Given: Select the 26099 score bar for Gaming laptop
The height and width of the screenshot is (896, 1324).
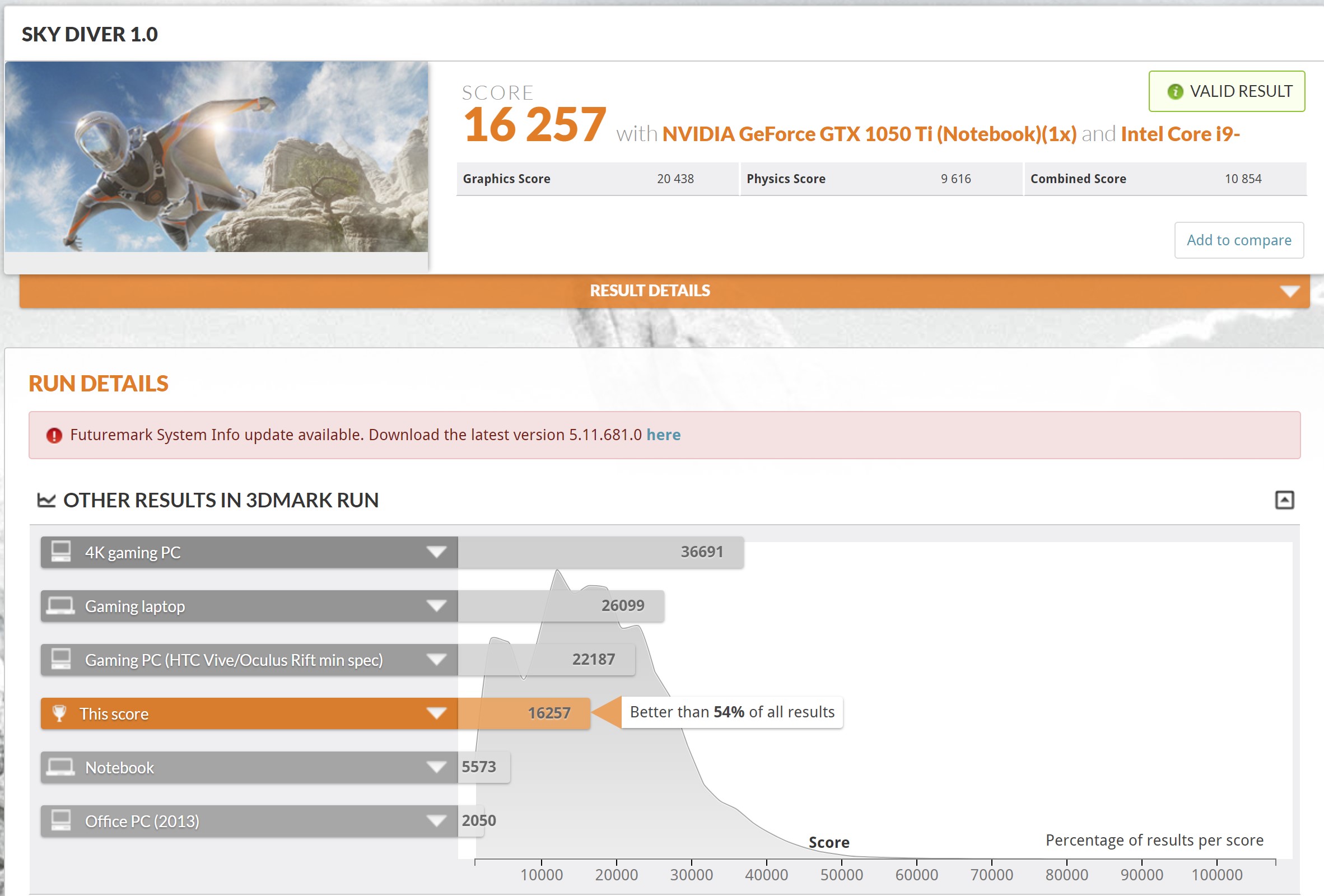Looking at the screenshot, I should (561, 605).
